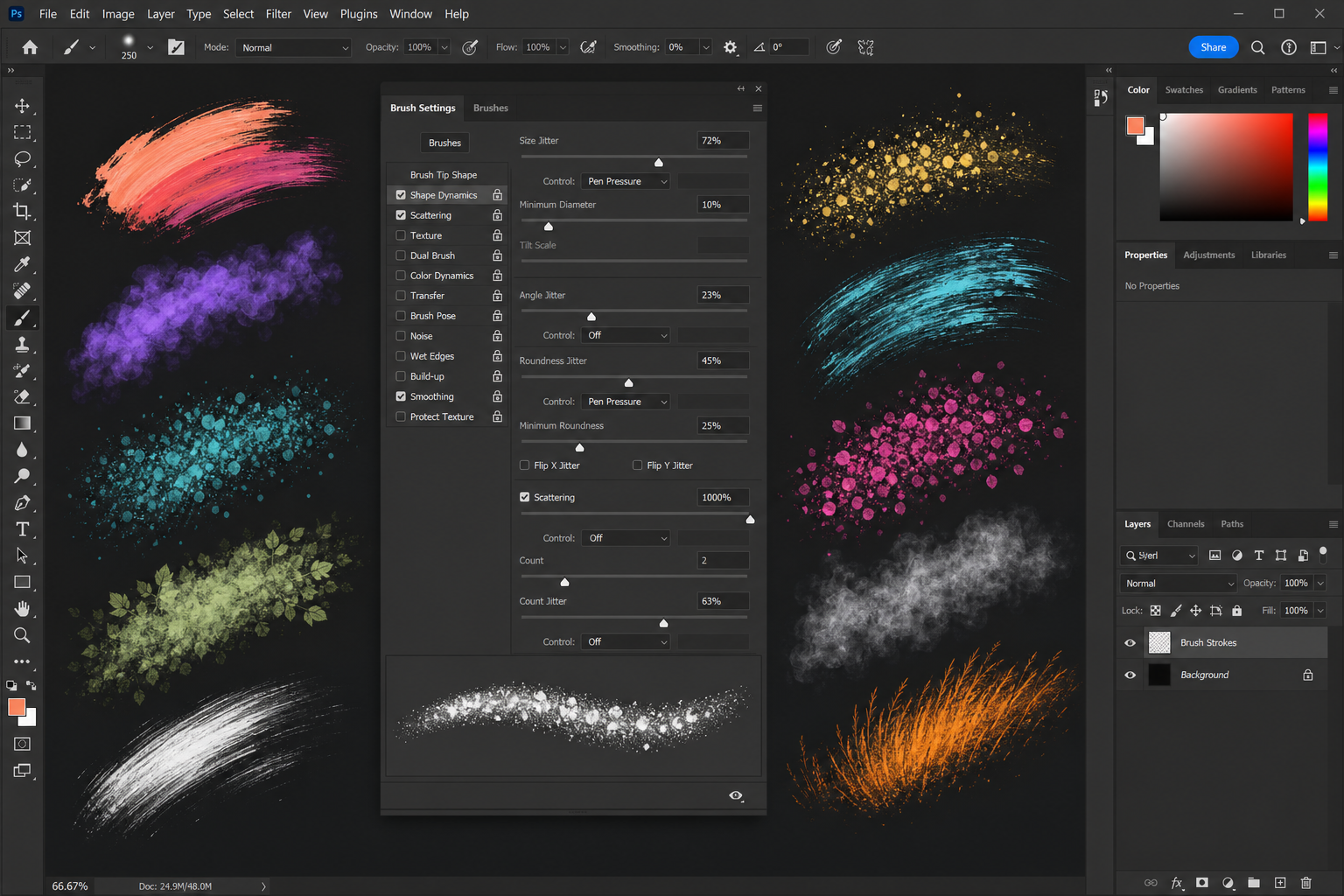The width and height of the screenshot is (1344, 896).
Task: Expand the layer Opacity dropdown arrow
Action: pos(1320,584)
